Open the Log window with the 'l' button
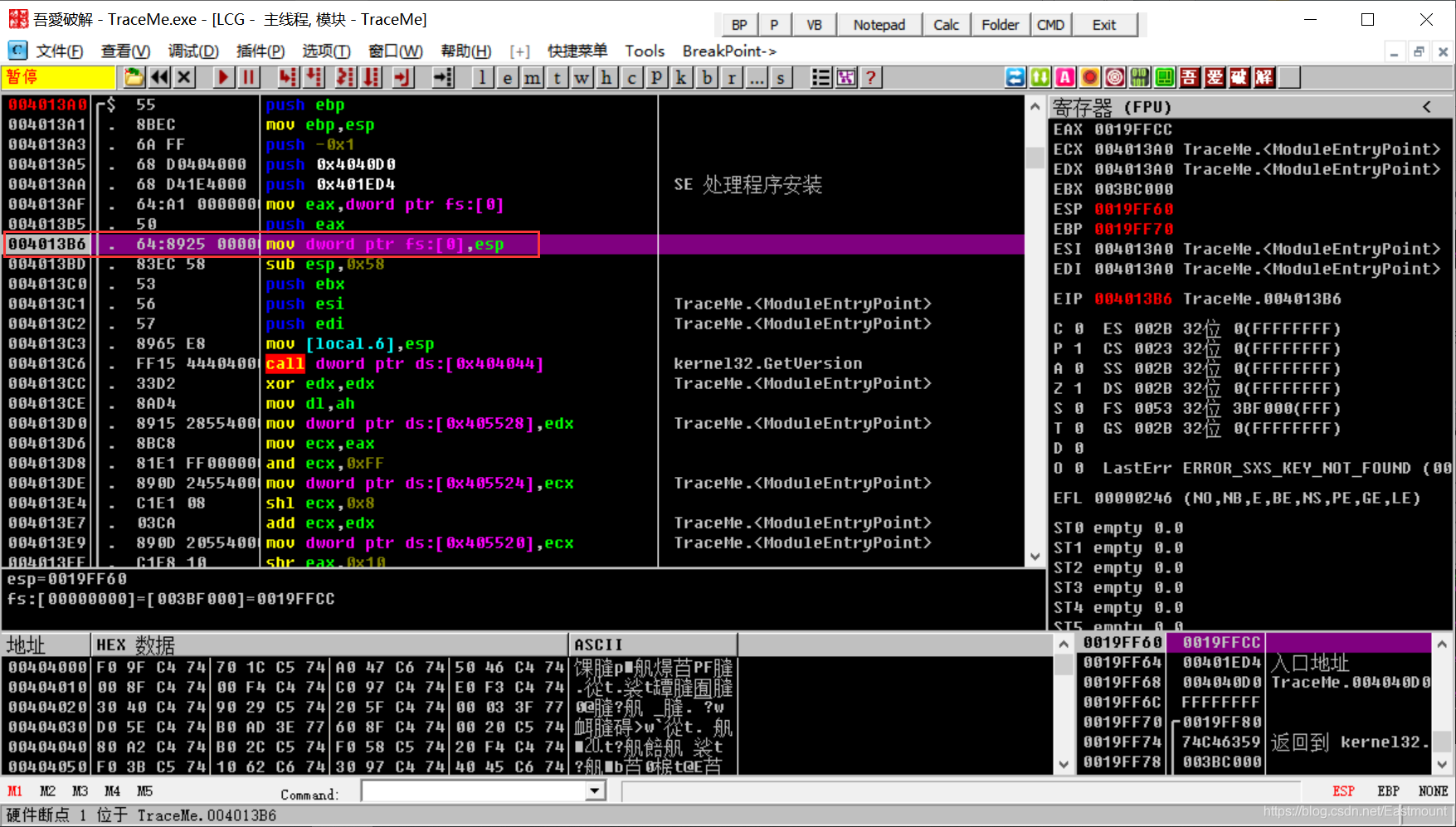 pos(483,78)
